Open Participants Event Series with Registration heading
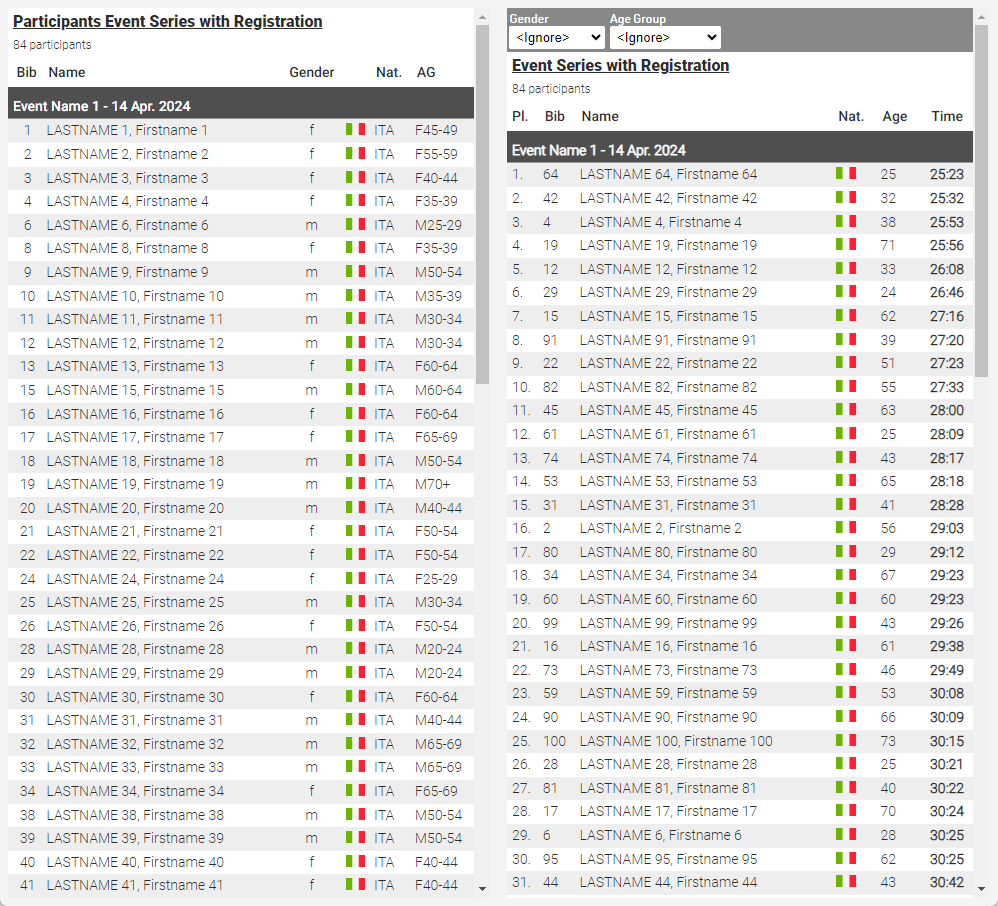Image resolution: width=998 pixels, height=906 pixels. point(167,21)
